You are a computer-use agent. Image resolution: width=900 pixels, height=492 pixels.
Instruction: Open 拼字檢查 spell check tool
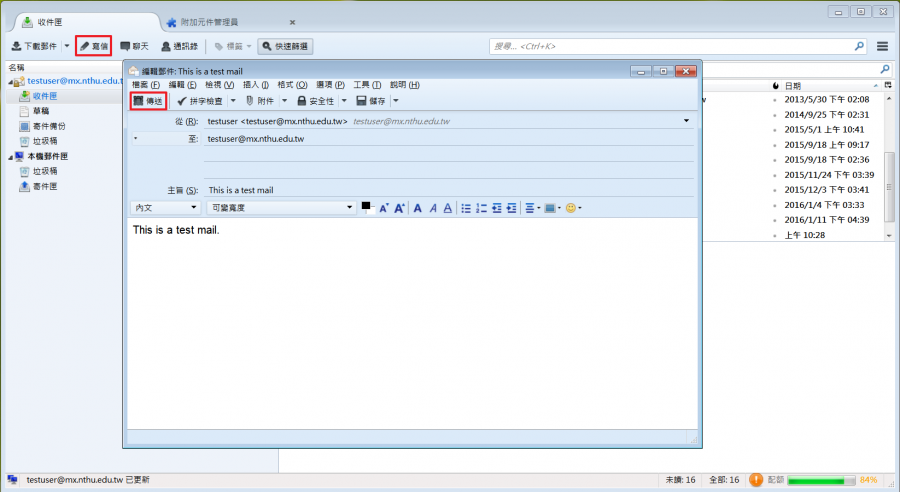pyautogui.click(x=200, y=101)
